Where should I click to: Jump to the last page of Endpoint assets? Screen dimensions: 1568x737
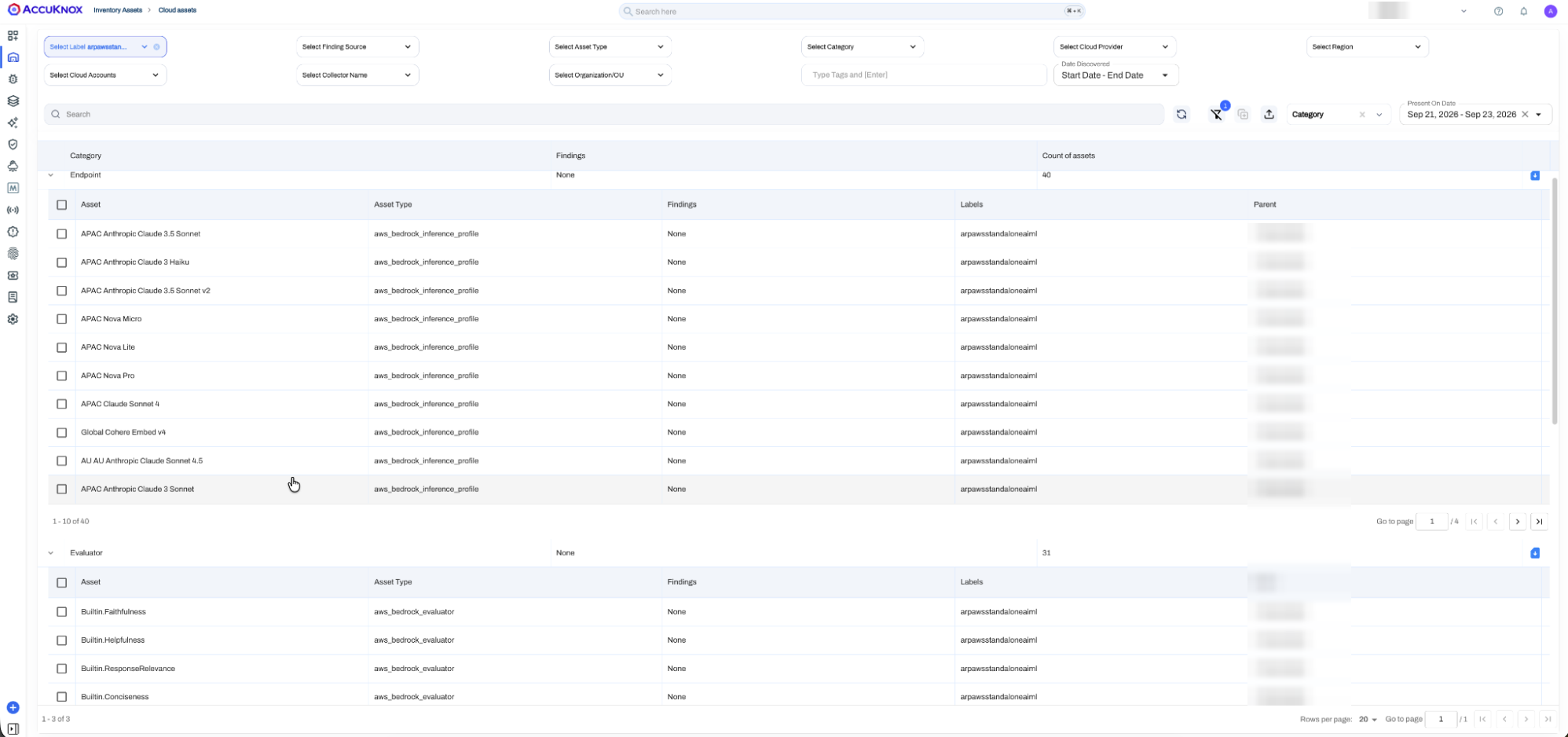[x=1540, y=522]
